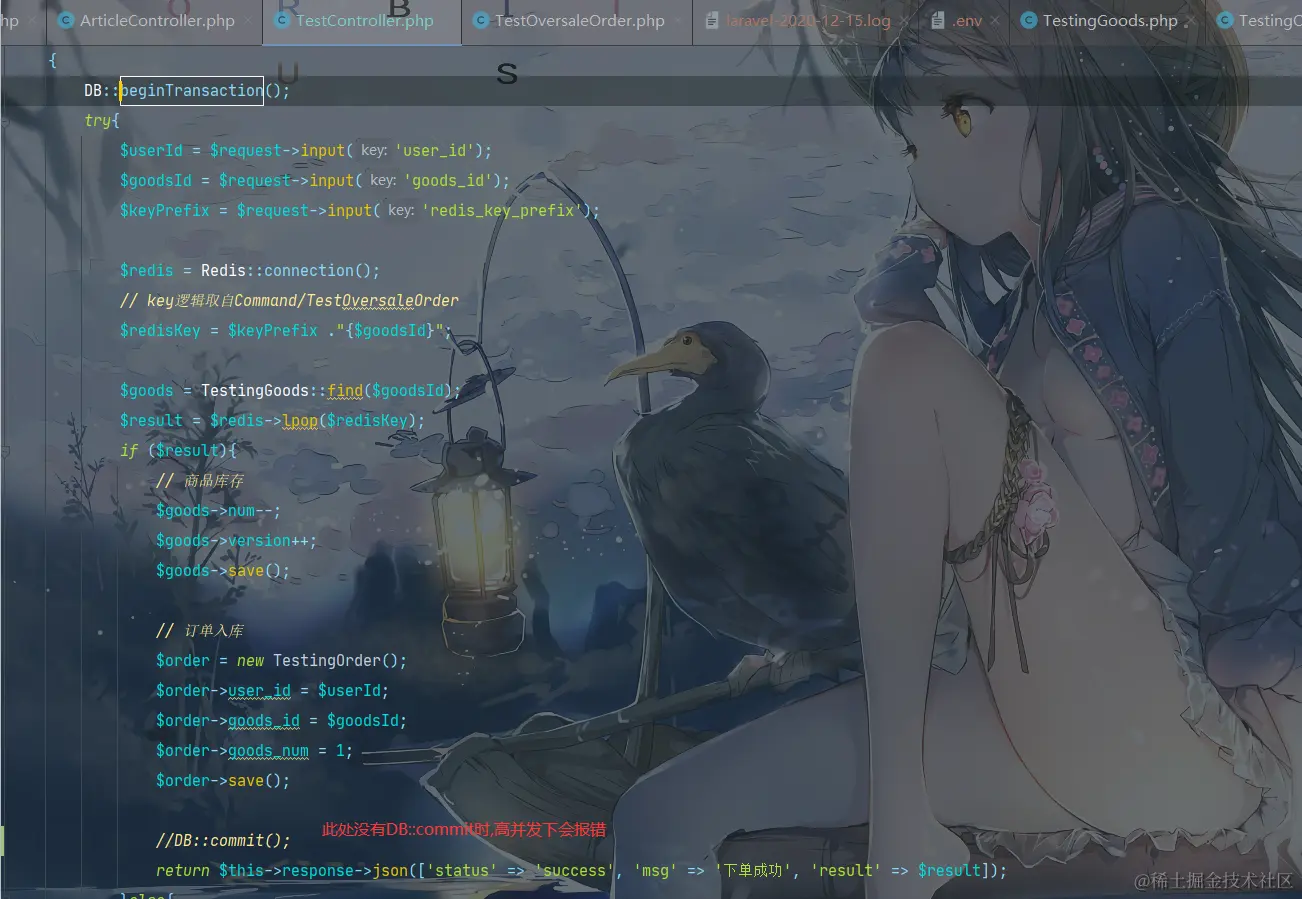Click the $redisKey assignment line
Image resolution: width=1302 pixels, height=899 pixels.
[x=286, y=331]
